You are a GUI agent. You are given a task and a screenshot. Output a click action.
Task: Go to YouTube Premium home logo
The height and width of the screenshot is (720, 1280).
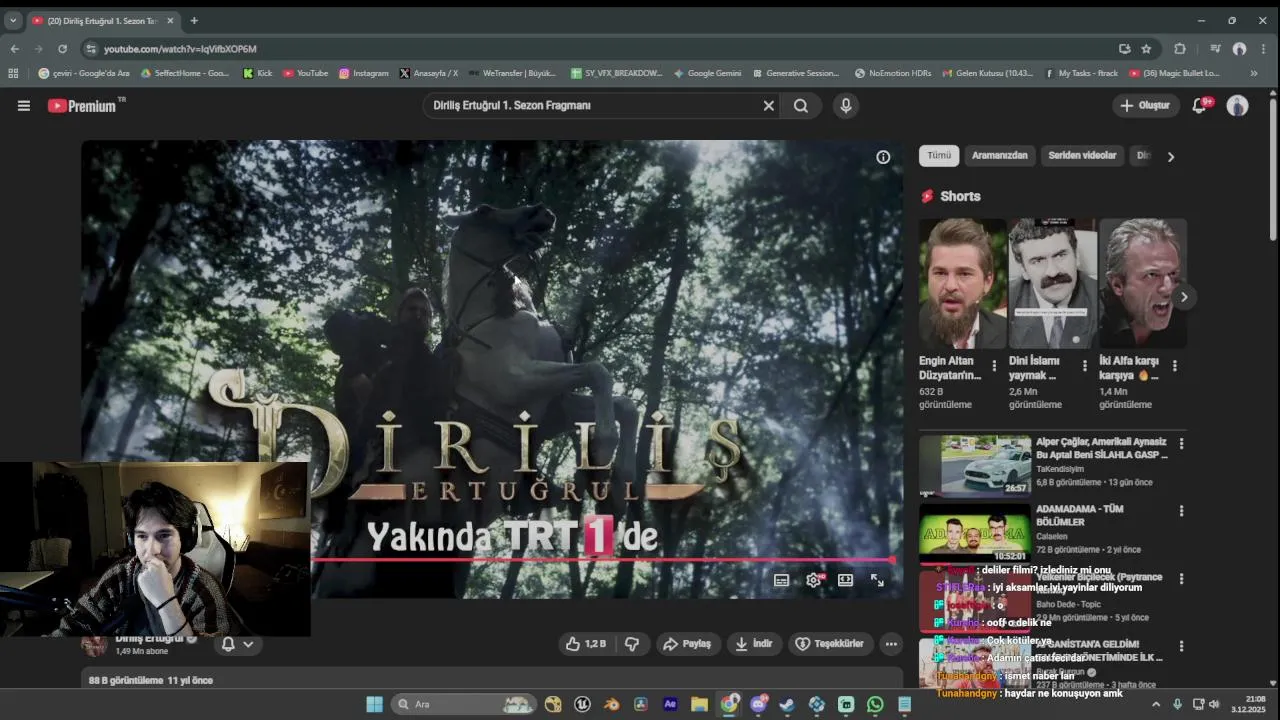click(84, 105)
